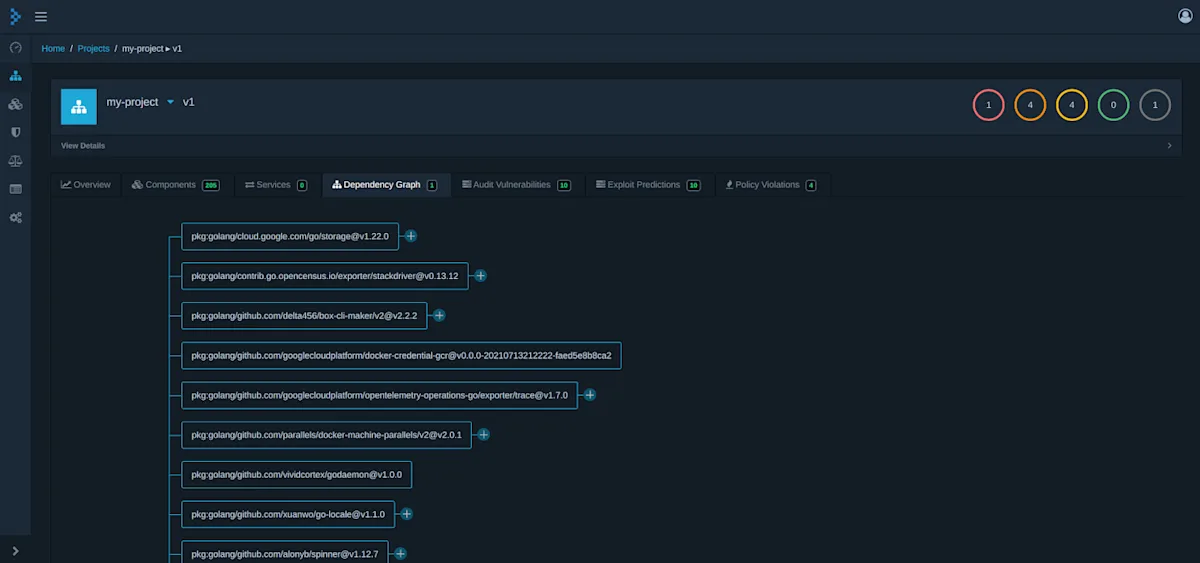Open Licenses via sidebar balance-scale icon
The image size is (1200, 563).
[15, 160]
